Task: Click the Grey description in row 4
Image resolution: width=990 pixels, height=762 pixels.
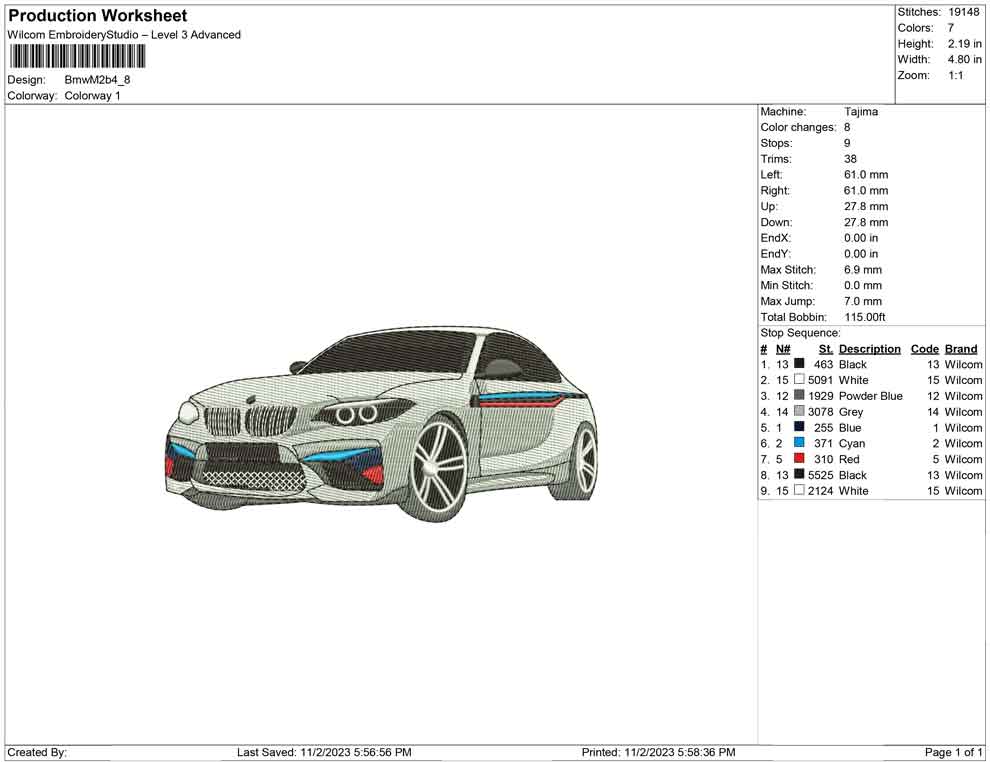Action: pos(850,412)
